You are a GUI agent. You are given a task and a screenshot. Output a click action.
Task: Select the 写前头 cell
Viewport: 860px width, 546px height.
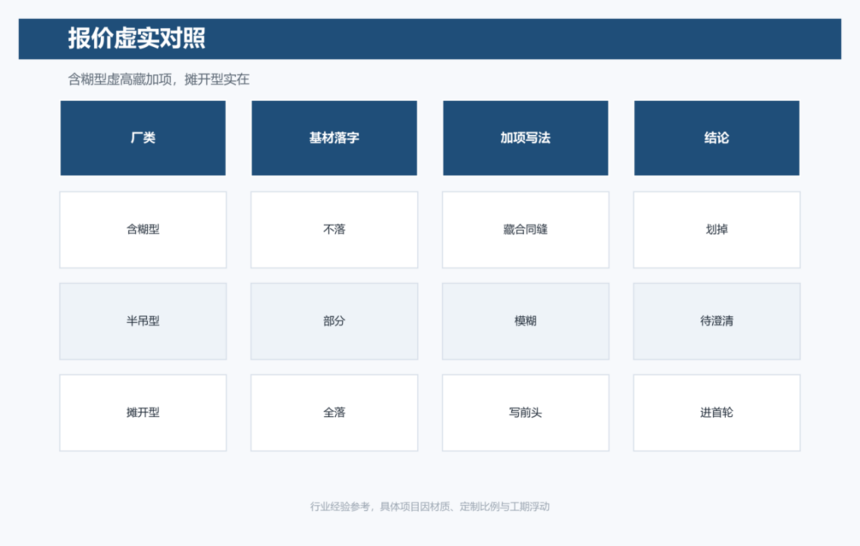pos(525,413)
